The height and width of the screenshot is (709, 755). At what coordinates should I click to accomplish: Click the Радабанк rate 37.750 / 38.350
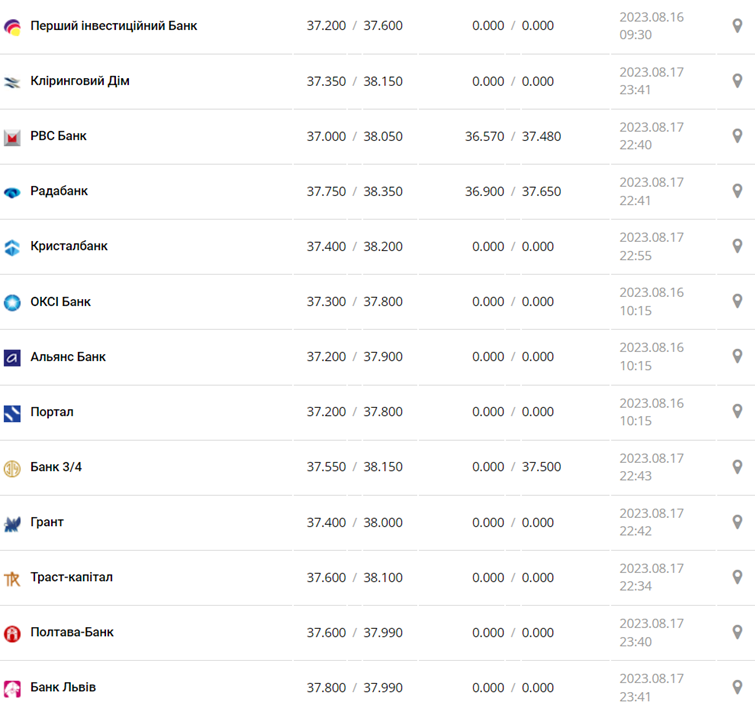pyautogui.click(x=354, y=191)
